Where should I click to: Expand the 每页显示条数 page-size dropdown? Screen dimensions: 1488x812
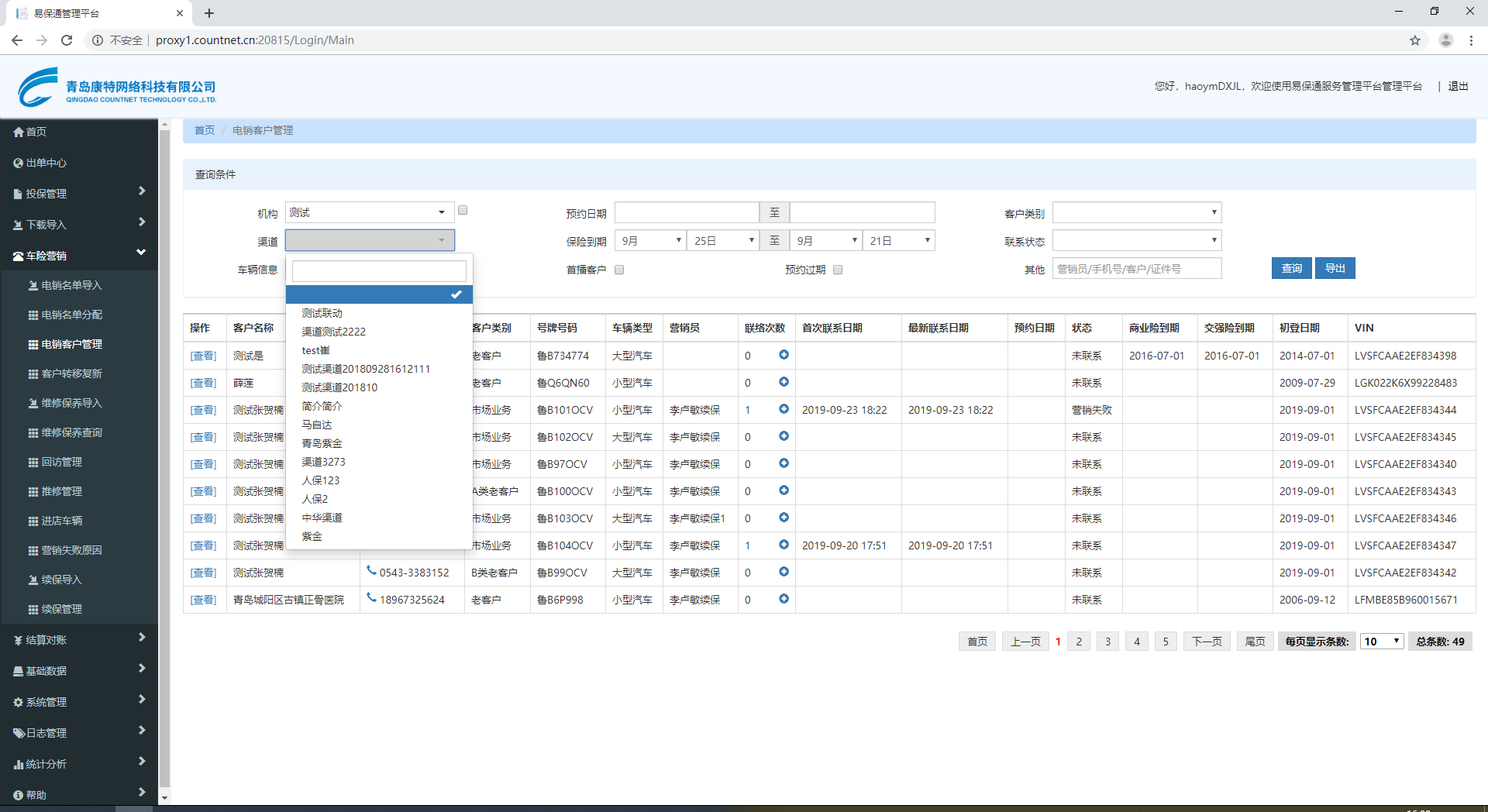coord(1382,642)
